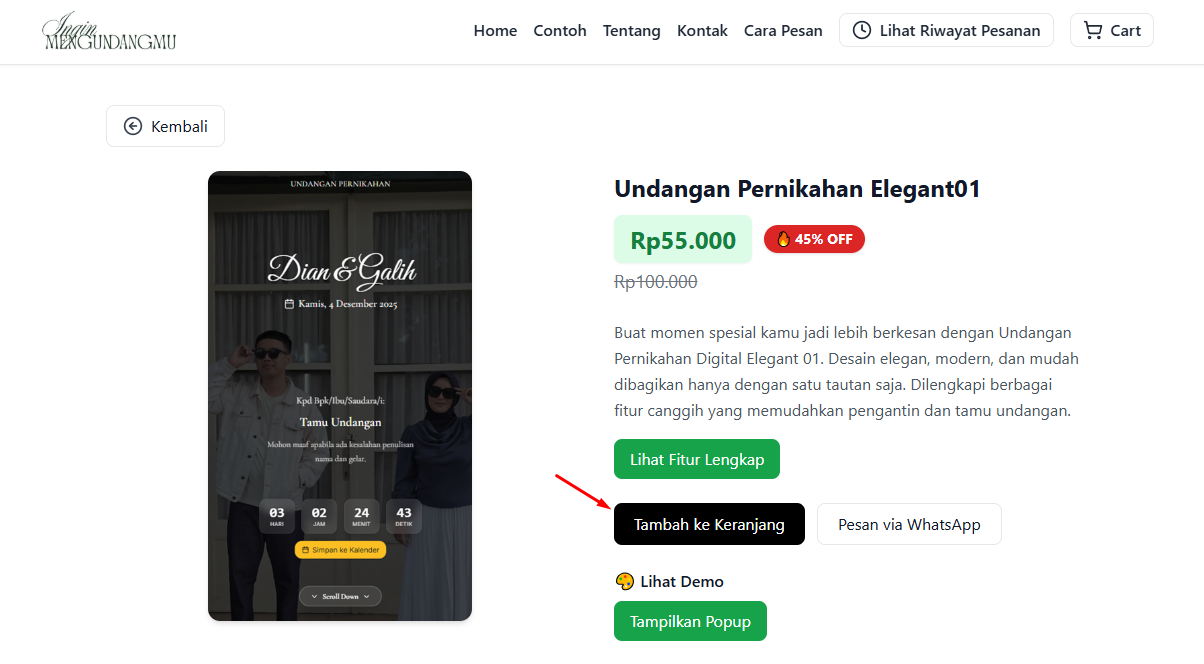Viewport: 1204px width, 664px height.
Task: Click the calendar icon on Simpan ke Kalender
Action: pos(305,550)
